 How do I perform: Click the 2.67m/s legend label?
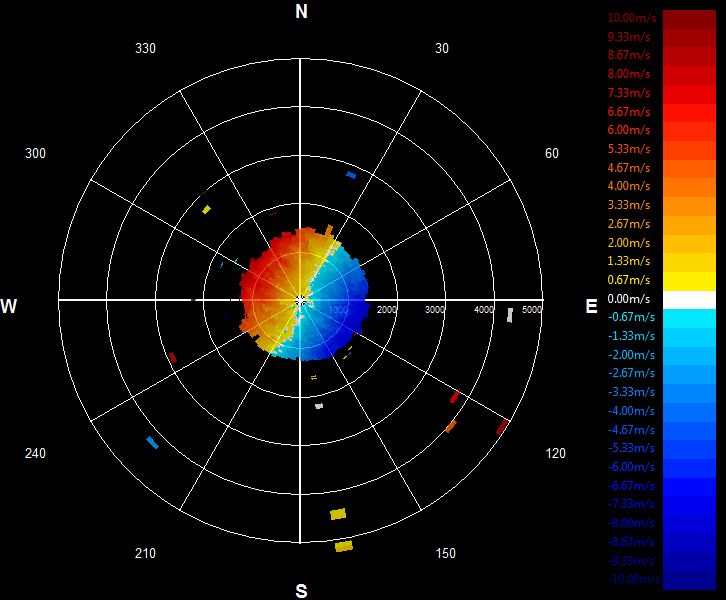point(629,224)
